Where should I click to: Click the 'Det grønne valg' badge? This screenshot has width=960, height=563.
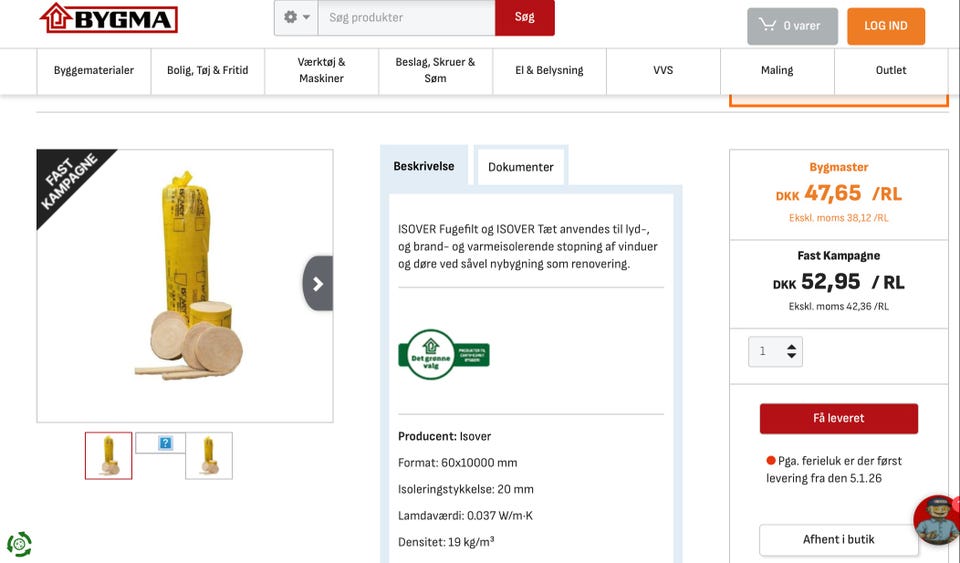tap(444, 354)
